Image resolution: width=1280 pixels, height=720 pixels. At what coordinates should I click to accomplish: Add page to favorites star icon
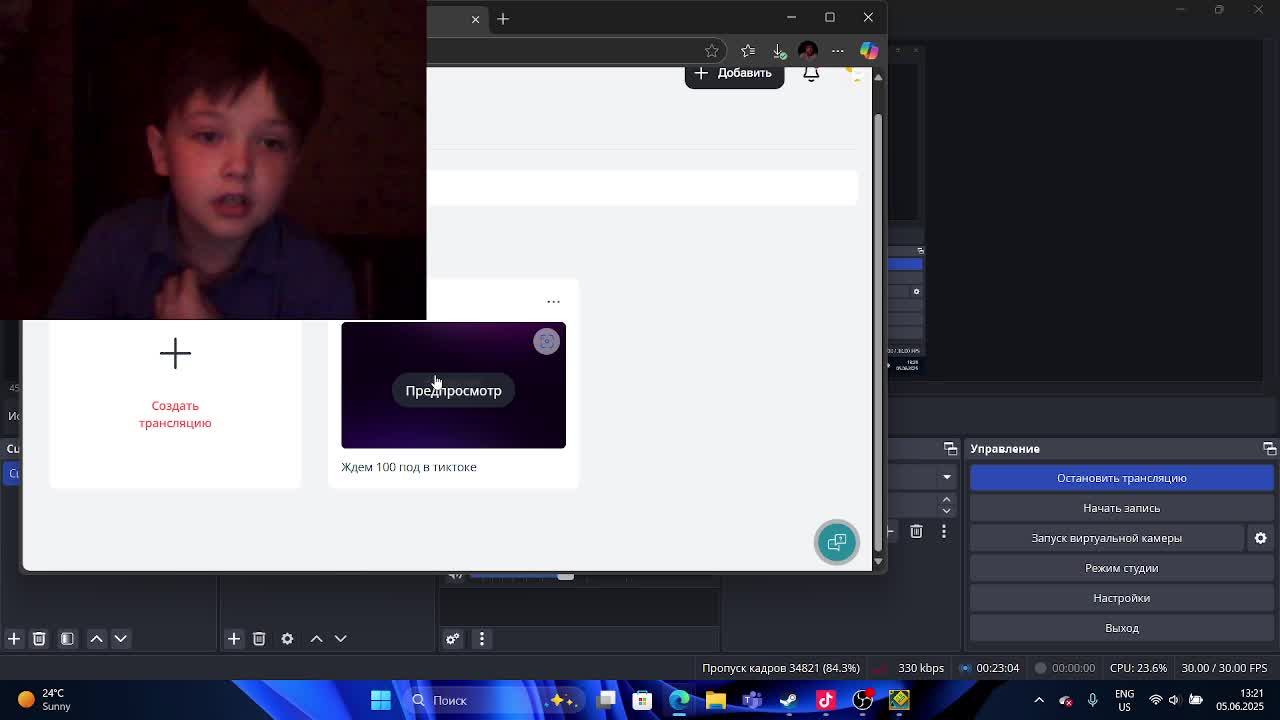point(711,51)
